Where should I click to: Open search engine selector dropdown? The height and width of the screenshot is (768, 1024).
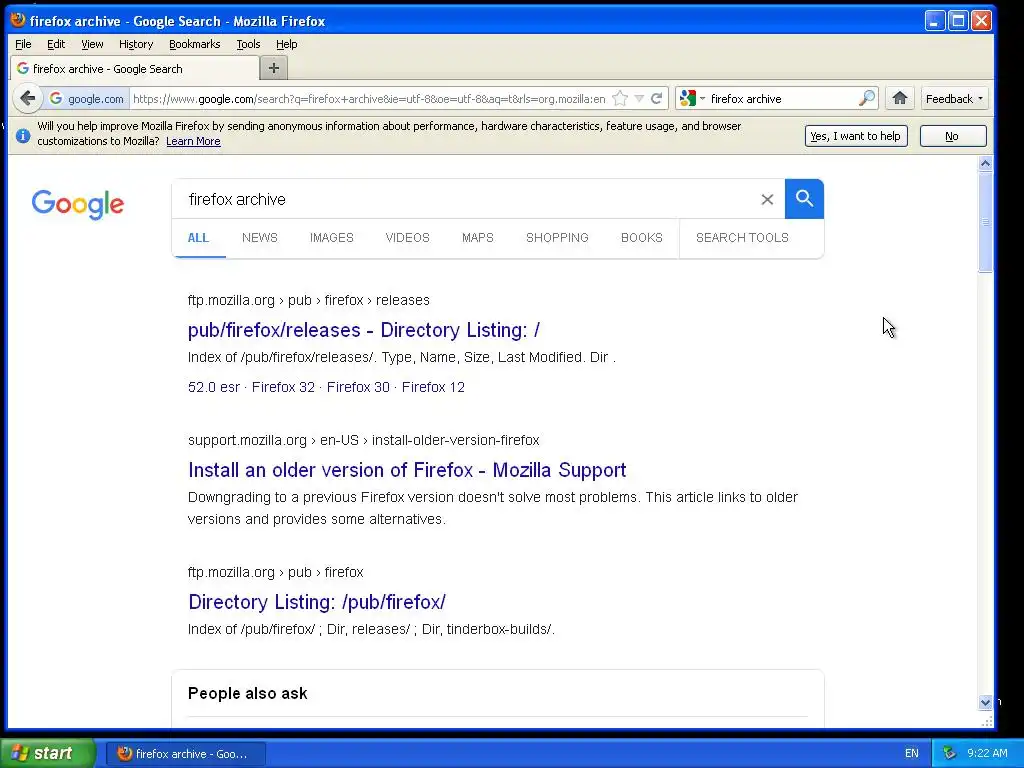click(x=692, y=99)
